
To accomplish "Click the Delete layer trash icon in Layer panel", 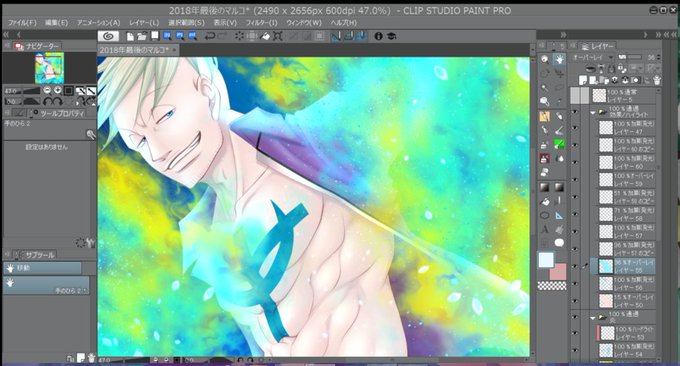I will (x=657, y=80).
